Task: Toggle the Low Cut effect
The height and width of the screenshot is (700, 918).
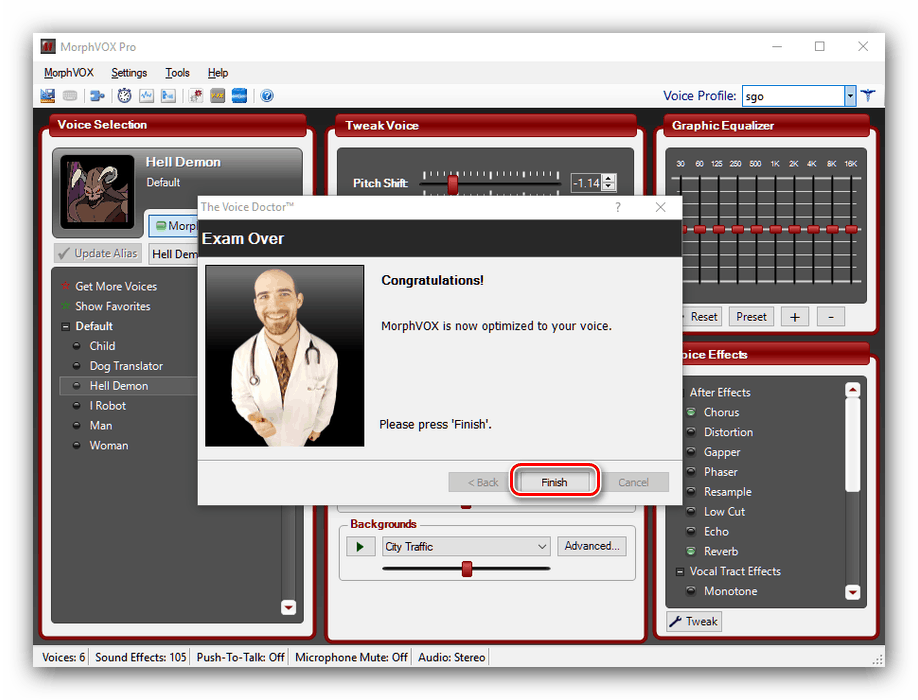Action: point(691,512)
